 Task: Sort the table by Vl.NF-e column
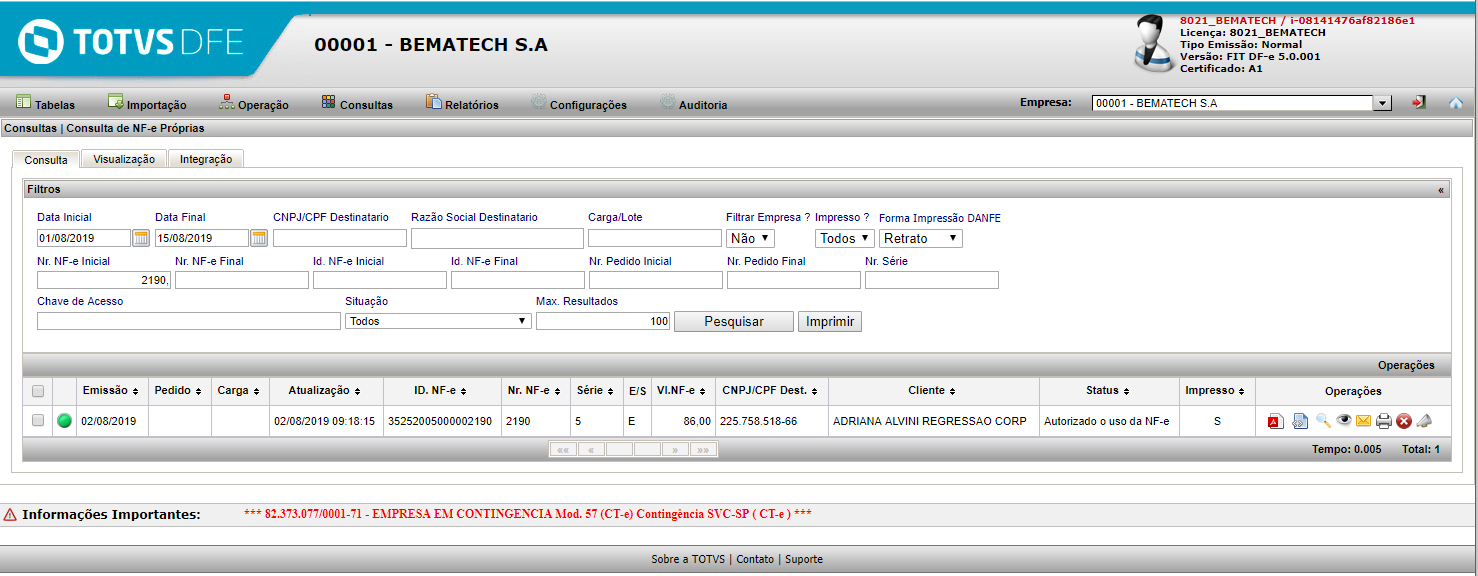683,391
